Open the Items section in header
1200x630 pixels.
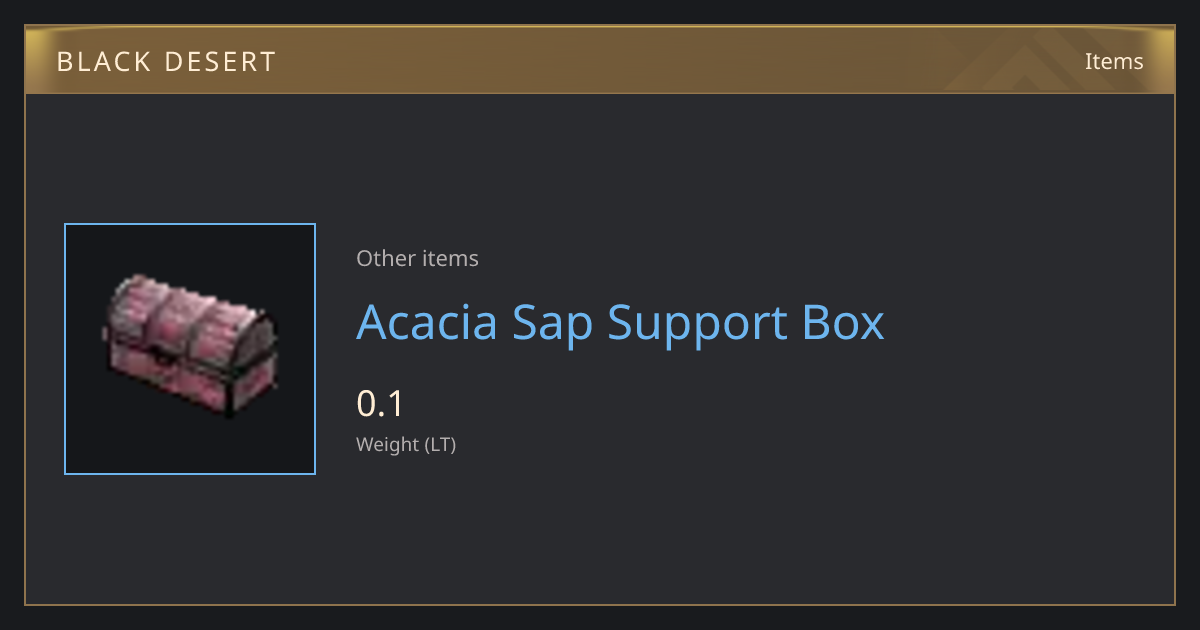pyautogui.click(x=1114, y=61)
